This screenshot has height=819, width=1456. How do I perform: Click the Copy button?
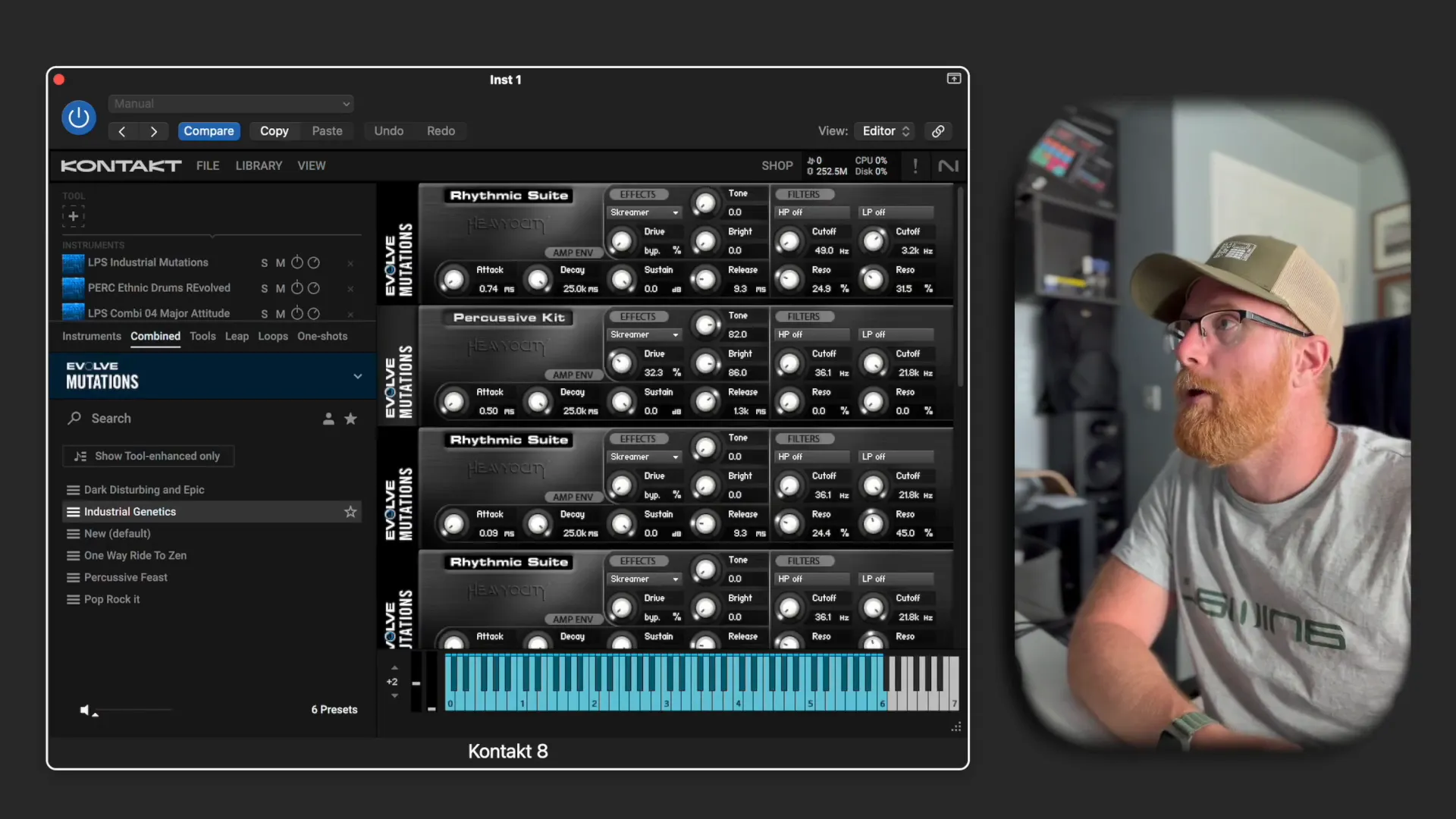(x=275, y=131)
